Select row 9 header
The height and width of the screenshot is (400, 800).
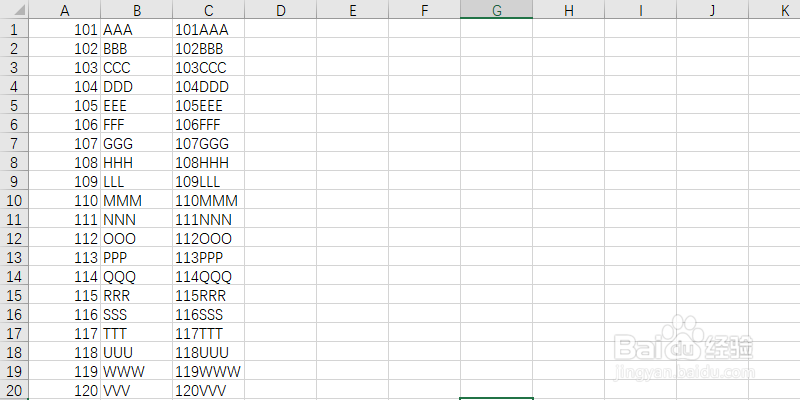[x=14, y=180]
